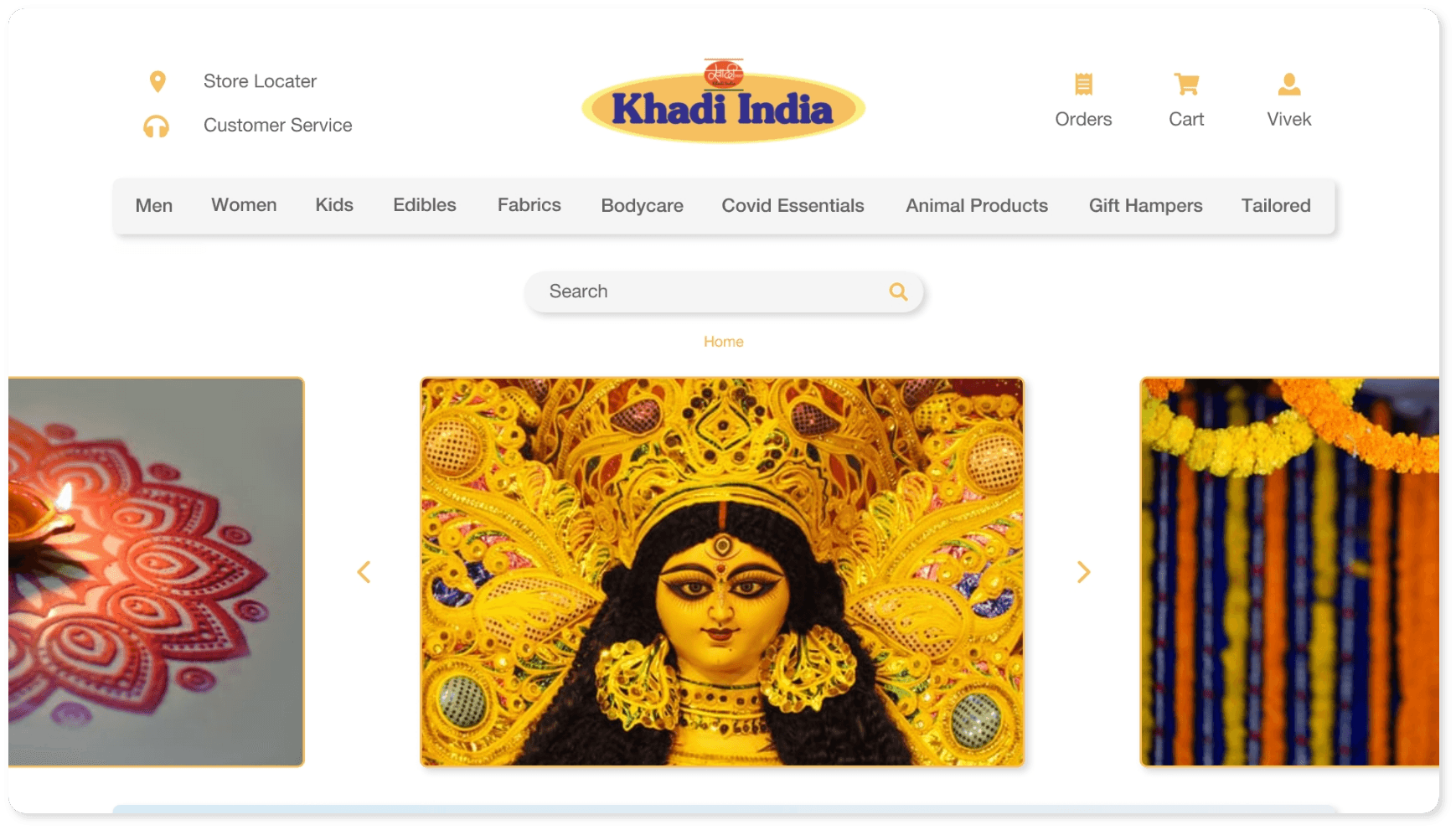Select the Women category
The width and height of the screenshot is (1456, 830).
click(x=244, y=205)
